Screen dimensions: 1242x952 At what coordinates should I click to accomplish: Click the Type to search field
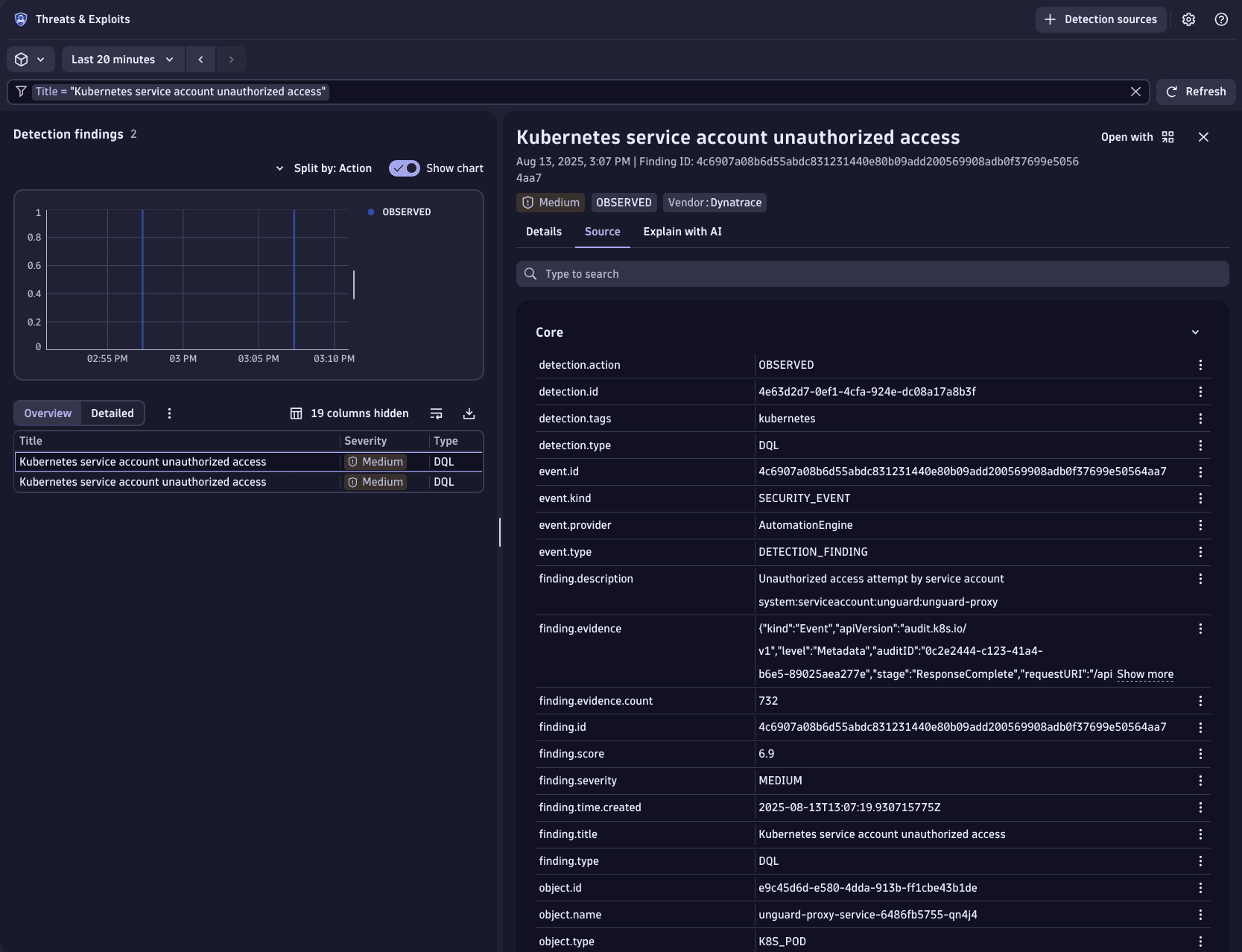872,274
